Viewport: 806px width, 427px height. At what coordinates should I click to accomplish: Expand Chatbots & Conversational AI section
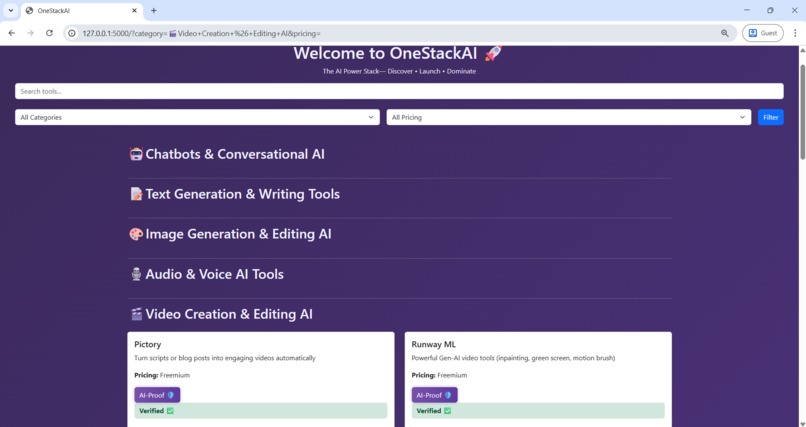click(235, 154)
